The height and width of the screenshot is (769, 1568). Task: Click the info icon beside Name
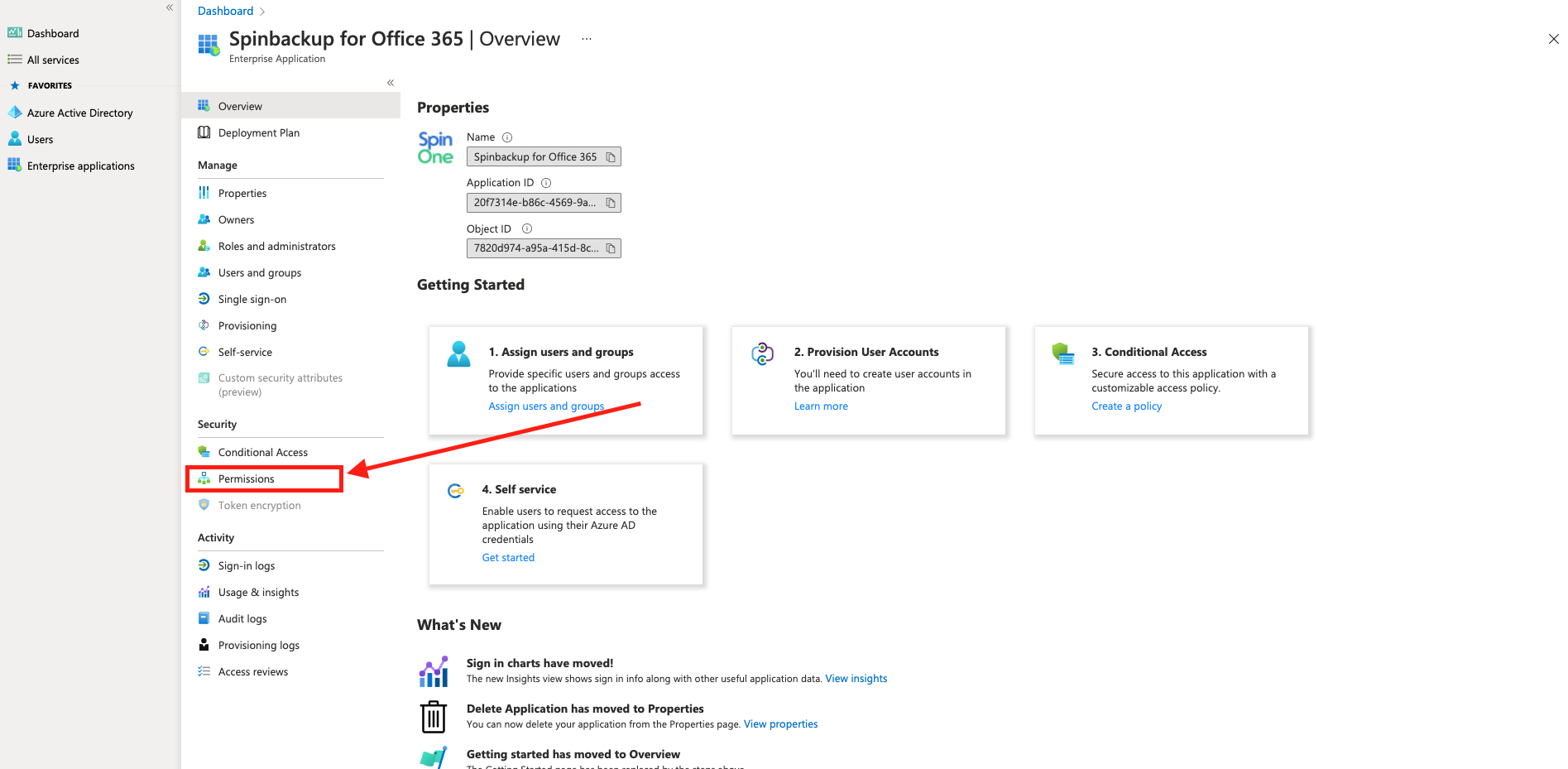click(x=507, y=137)
